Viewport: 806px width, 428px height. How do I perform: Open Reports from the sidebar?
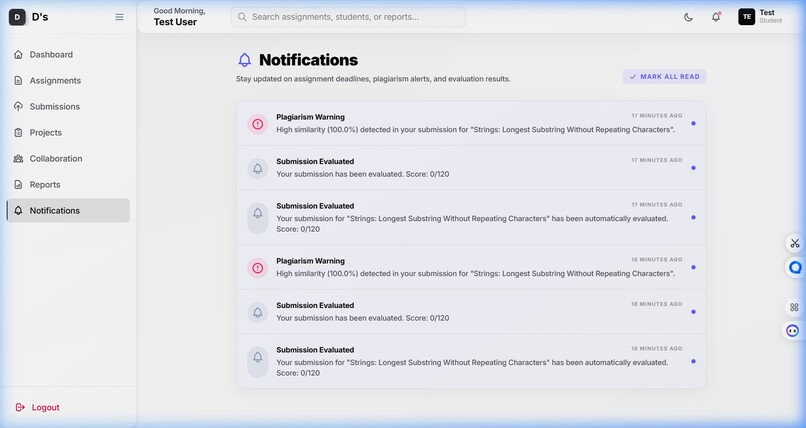[x=68, y=184]
